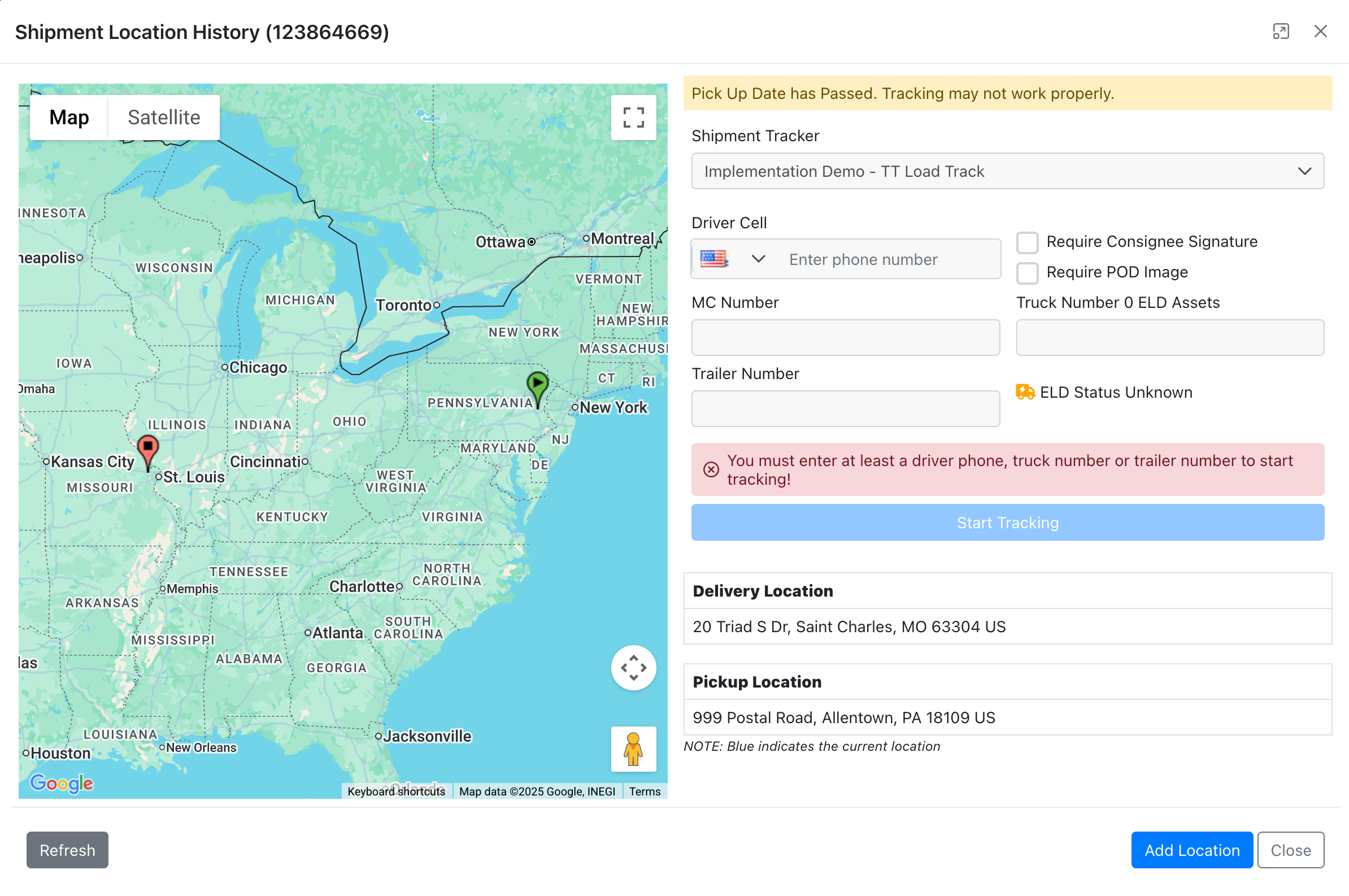Click the ELD Status Unknown truck icon

(1025, 392)
